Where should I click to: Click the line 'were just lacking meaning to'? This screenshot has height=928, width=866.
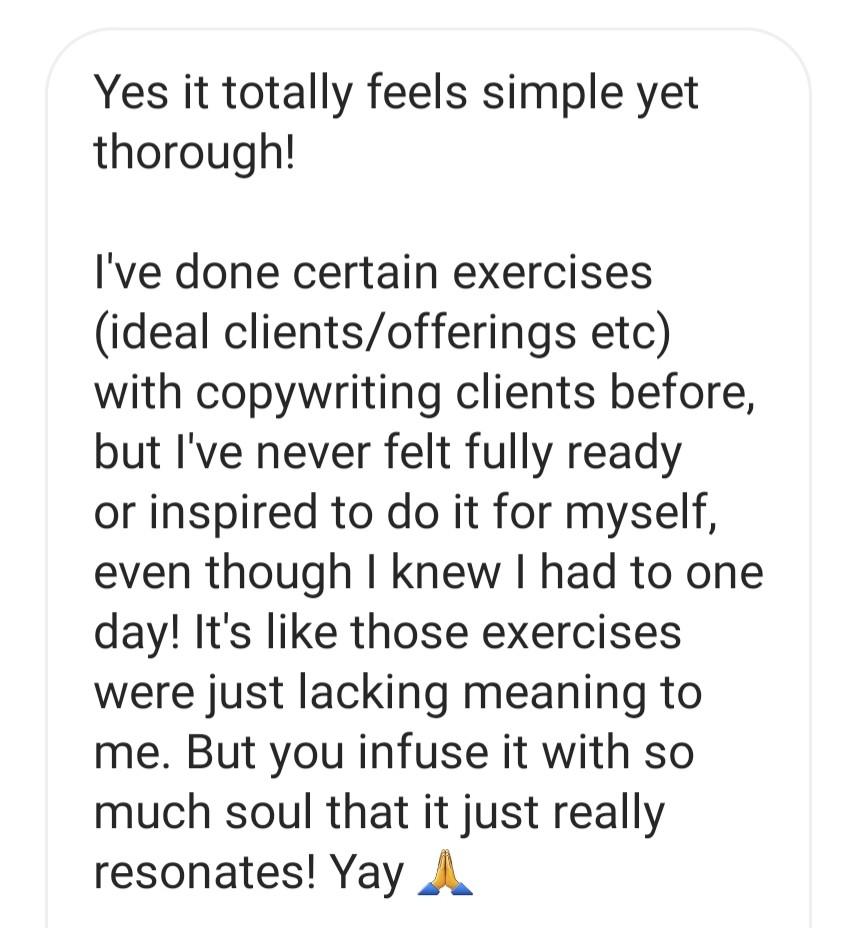tap(398, 693)
